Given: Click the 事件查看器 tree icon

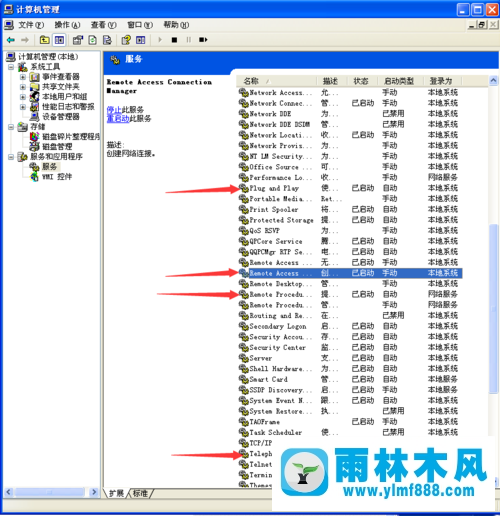Looking at the screenshot, I should pyautogui.click(x=35, y=77).
